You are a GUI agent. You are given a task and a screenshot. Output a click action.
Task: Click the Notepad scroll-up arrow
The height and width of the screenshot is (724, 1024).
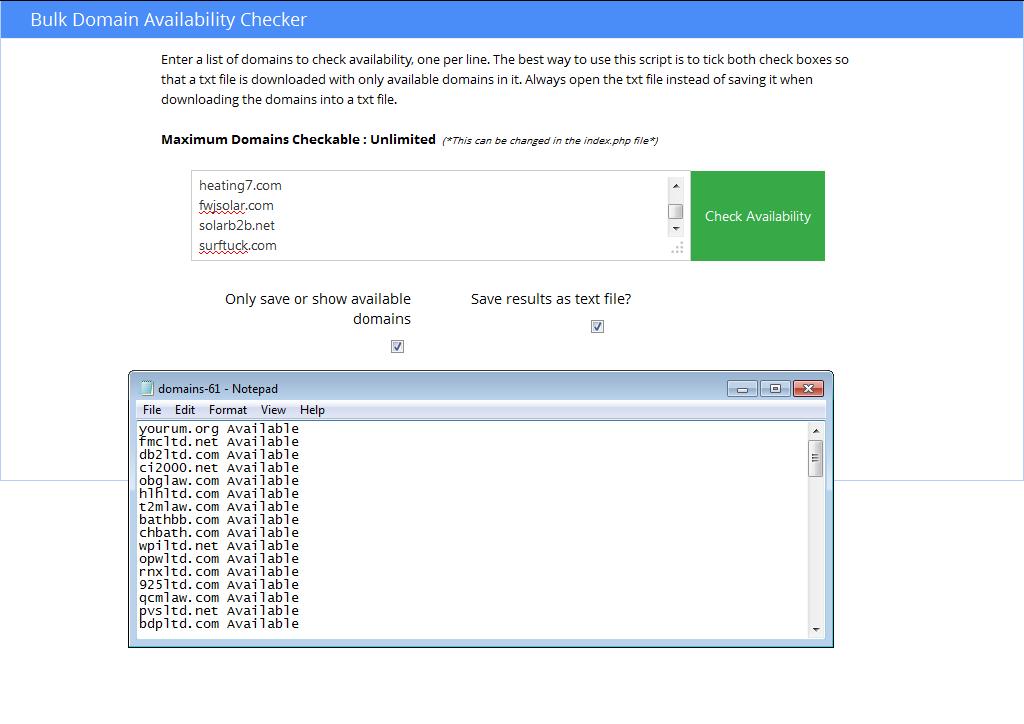click(816, 431)
